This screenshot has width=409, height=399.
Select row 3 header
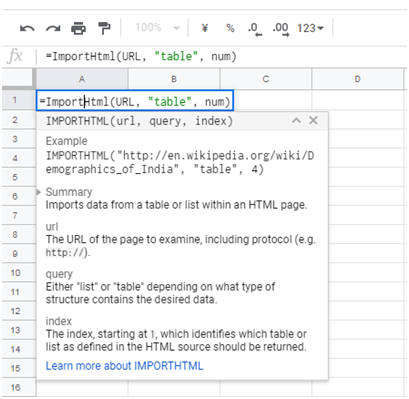15,139
